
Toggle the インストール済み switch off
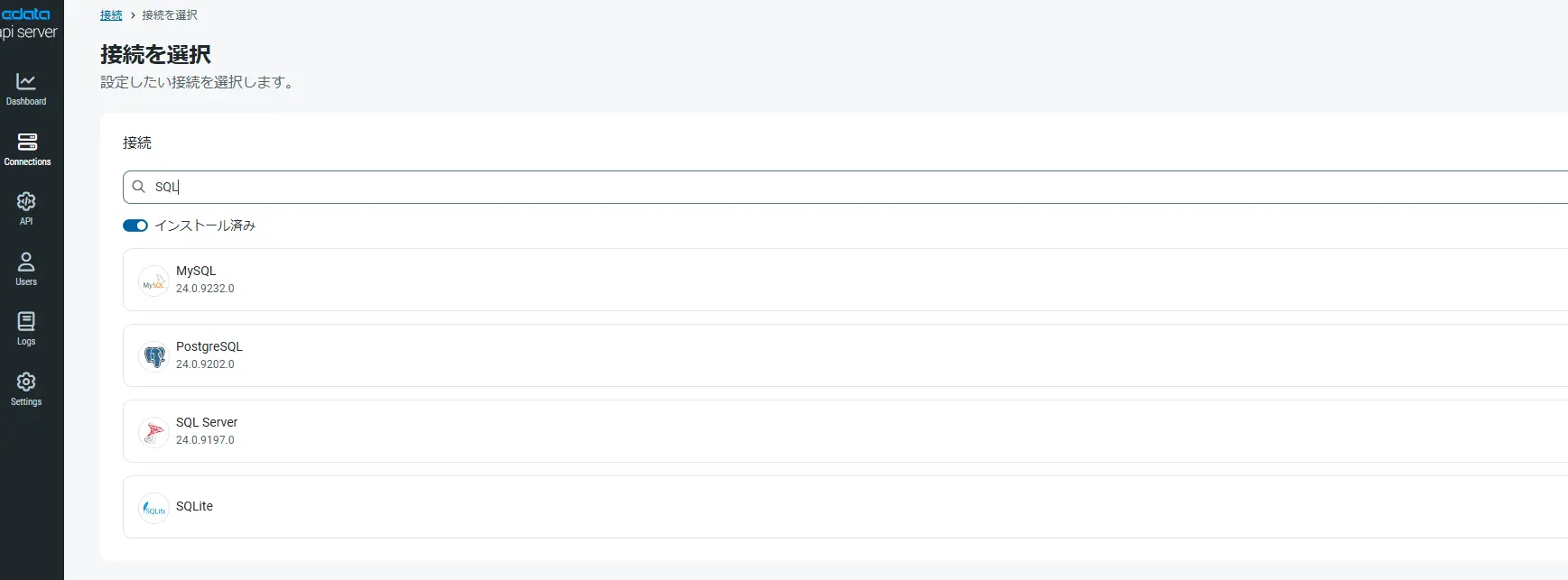135,226
